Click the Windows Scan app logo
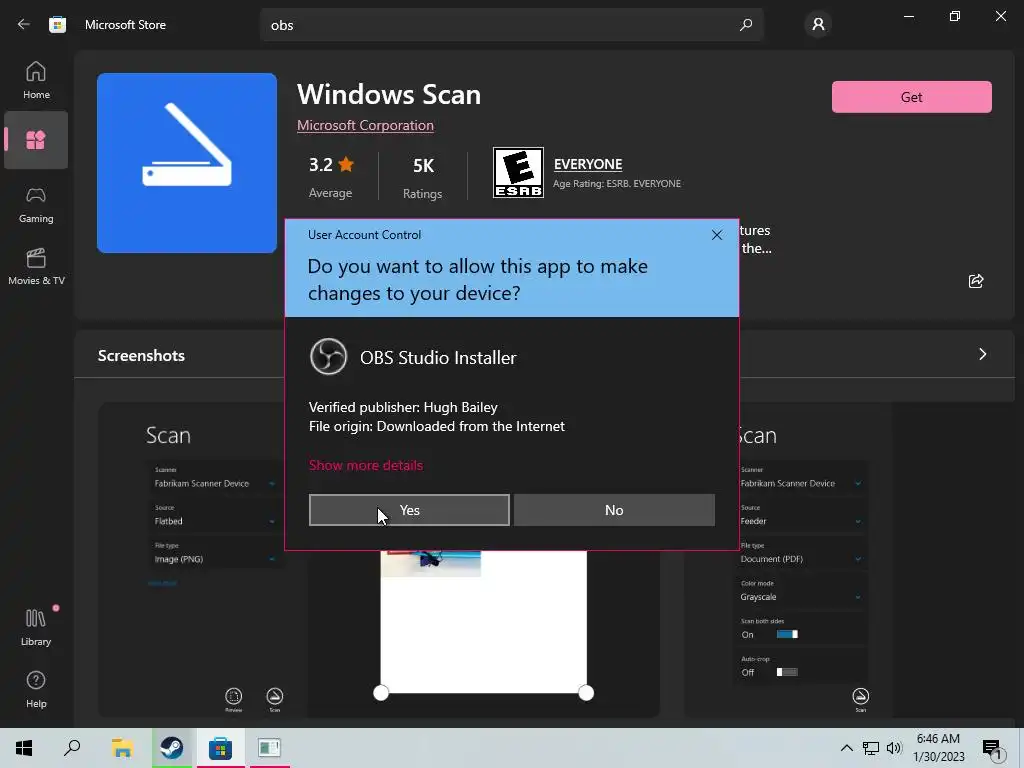The image size is (1024, 768). (x=187, y=163)
